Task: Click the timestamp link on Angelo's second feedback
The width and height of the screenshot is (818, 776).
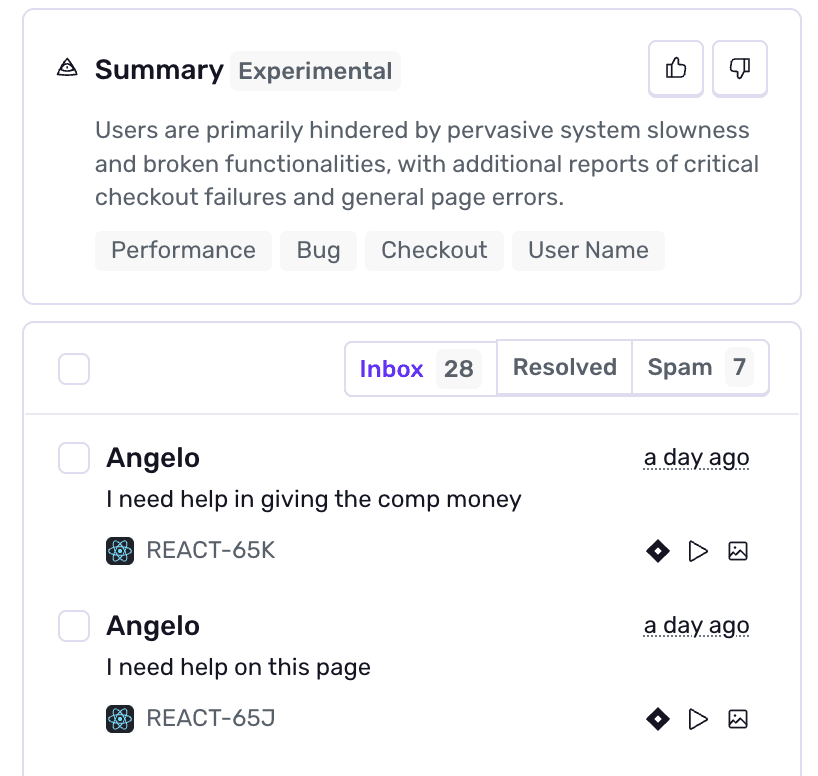Action: tap(696, 625)
